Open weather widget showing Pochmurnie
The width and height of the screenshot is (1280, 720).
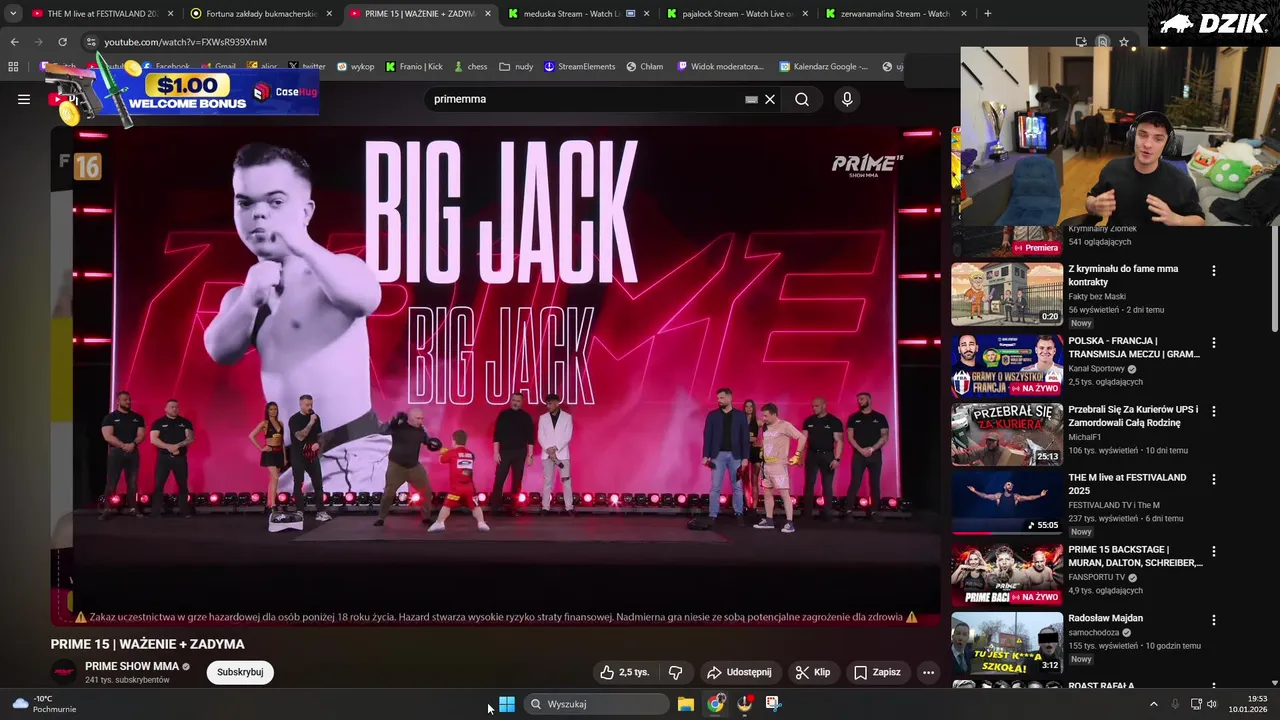coord(45,704)
